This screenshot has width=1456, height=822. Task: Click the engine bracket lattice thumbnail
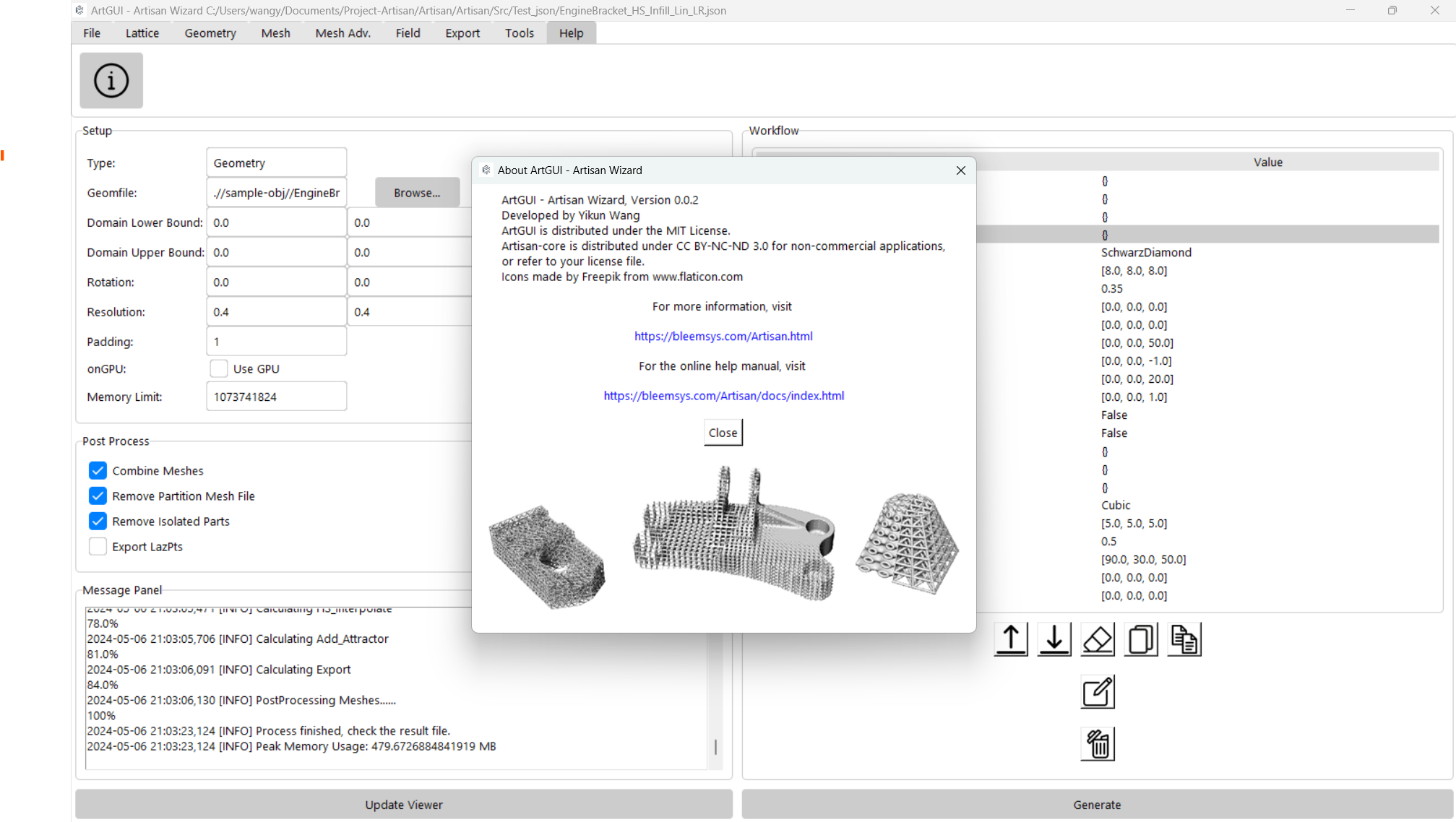coord(734,535)
